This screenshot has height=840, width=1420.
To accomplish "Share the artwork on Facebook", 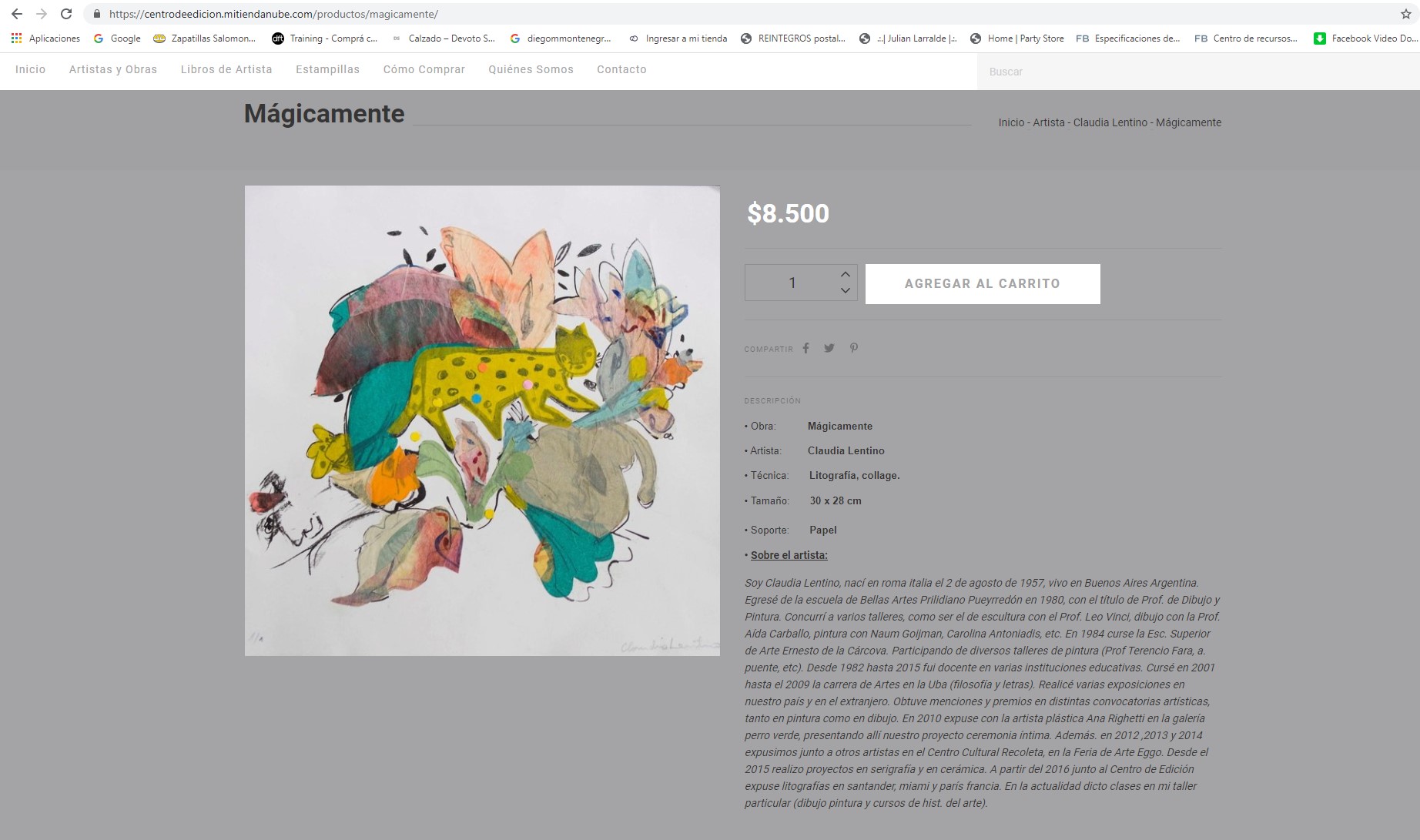I will coord(805,348).
